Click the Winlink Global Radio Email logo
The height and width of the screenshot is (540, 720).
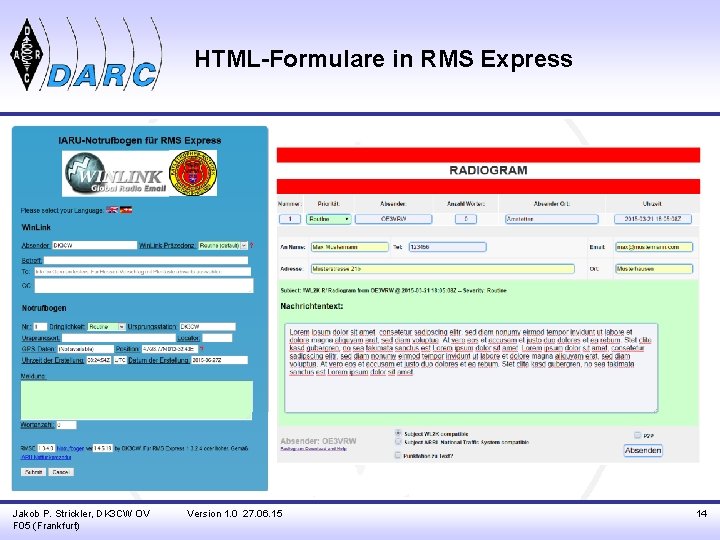pos(115,173)
